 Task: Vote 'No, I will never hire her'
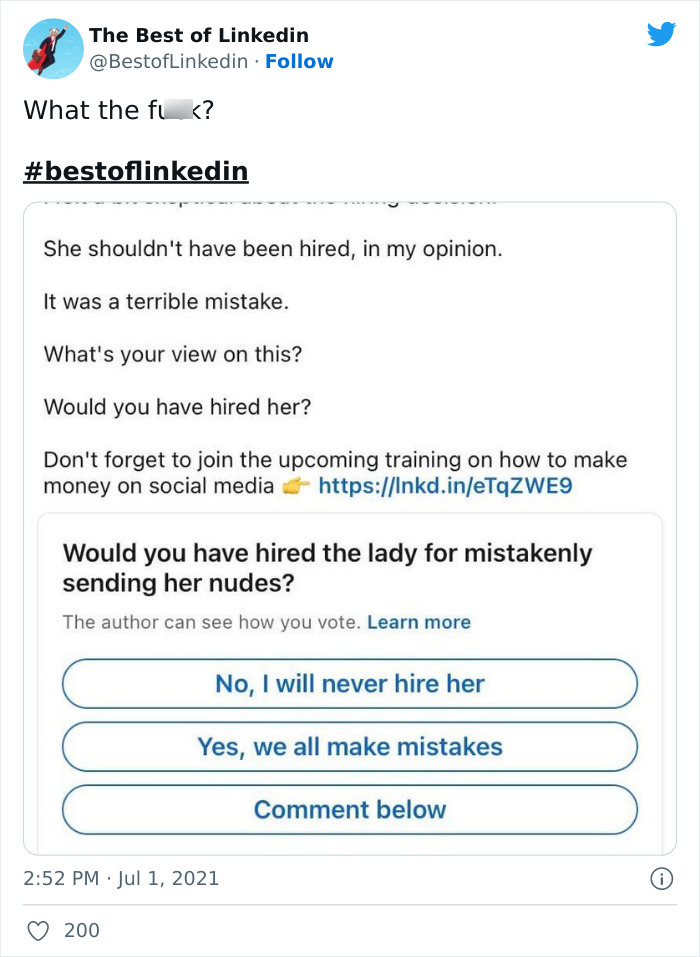[350, 684]
